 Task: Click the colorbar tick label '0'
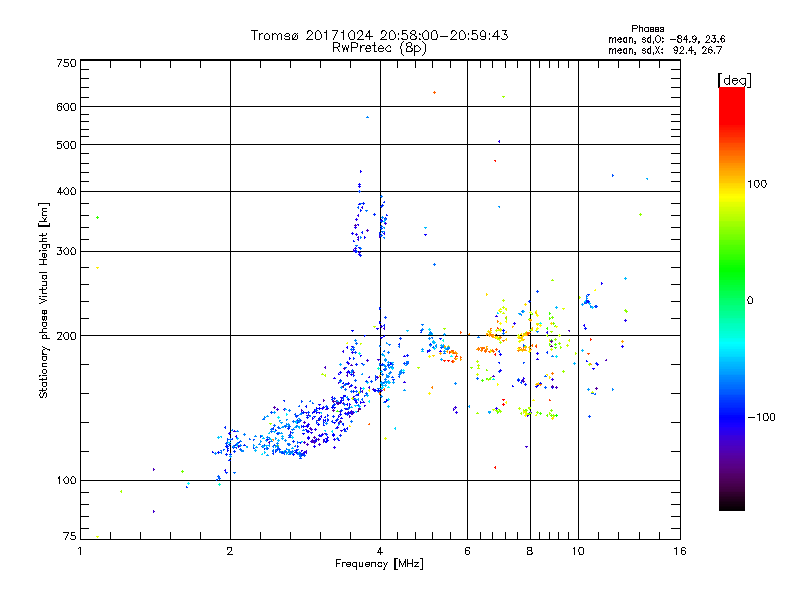(x=750, y=301)
